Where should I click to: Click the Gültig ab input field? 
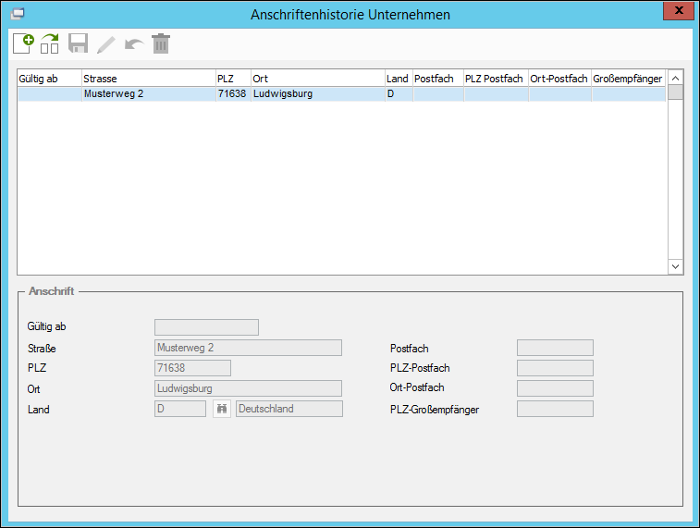[206, 327]
